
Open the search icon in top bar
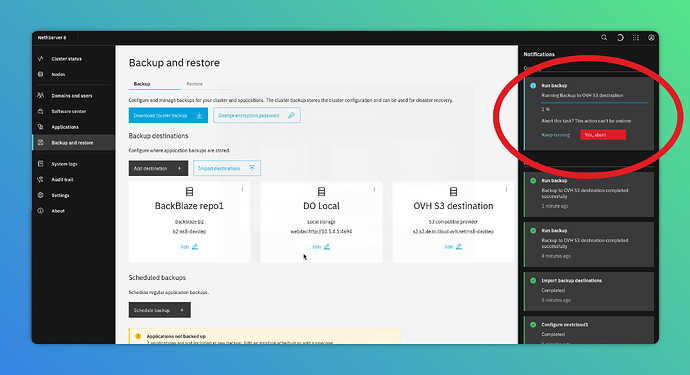[x=604, y=38]
